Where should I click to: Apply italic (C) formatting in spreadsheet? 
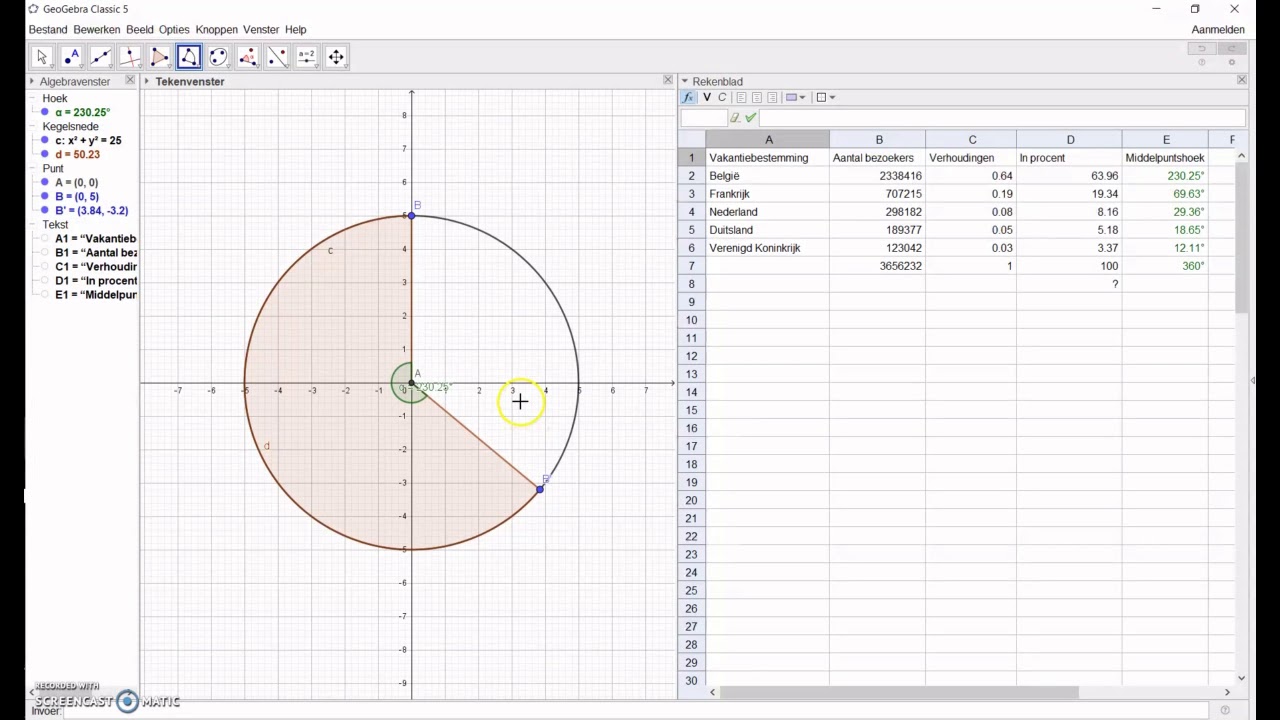pyautogui.click(x=721, y=97)
